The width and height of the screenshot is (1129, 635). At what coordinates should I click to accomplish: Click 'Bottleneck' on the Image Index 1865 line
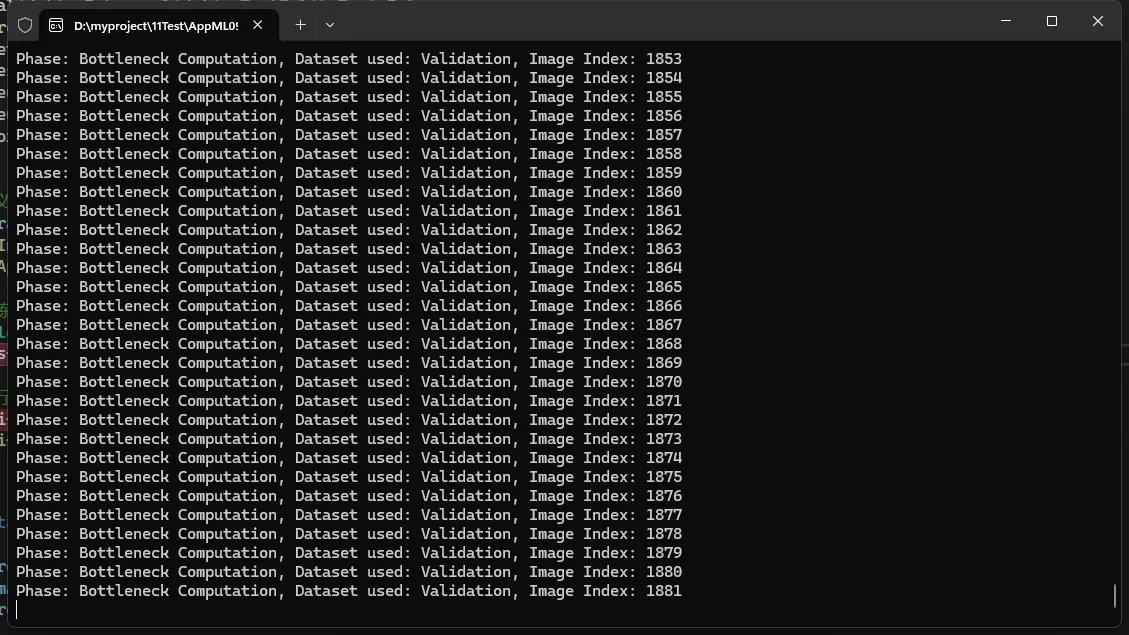[124, 287]
